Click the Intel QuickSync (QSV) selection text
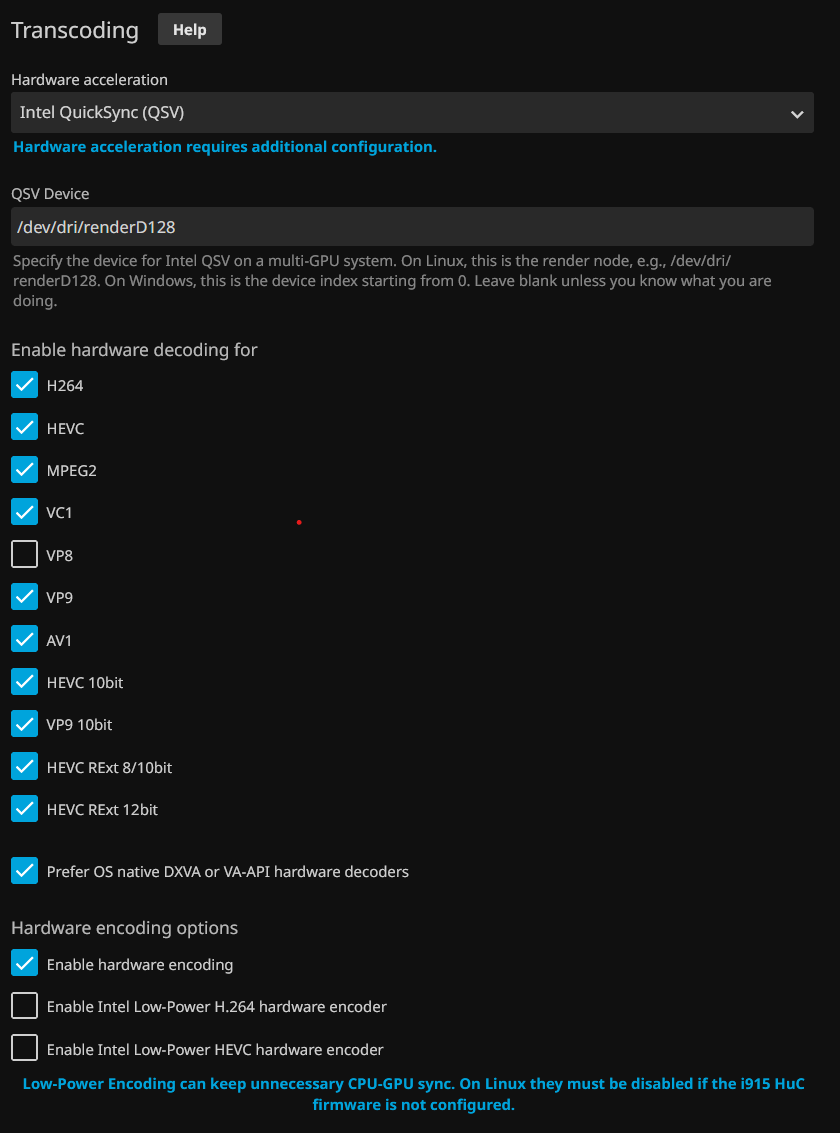 point(102,113)
